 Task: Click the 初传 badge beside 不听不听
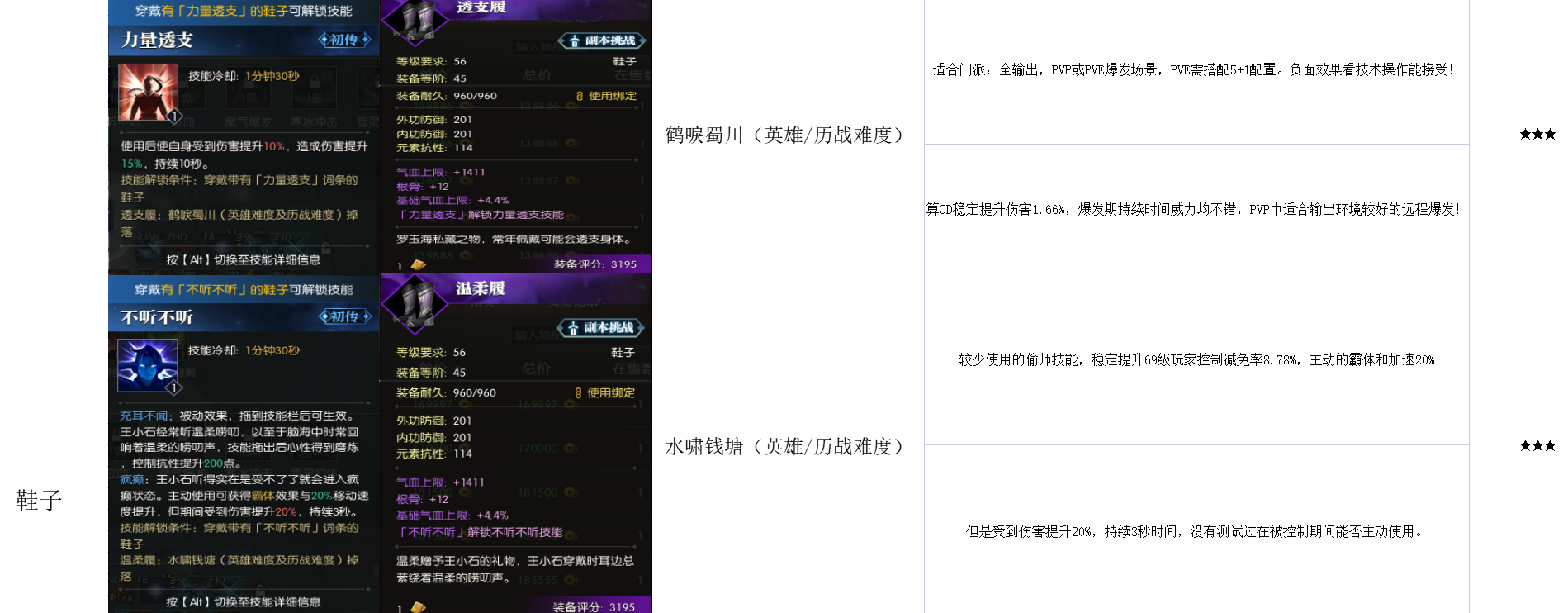click(345, 316)
